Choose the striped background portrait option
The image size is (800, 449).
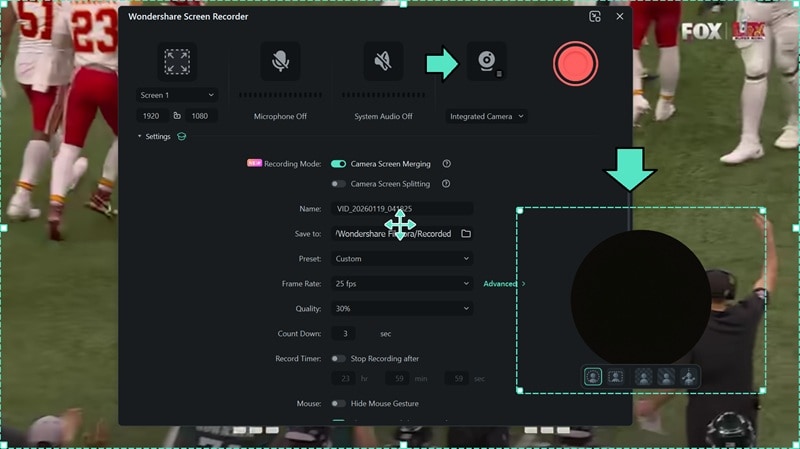tap(666, 377)
